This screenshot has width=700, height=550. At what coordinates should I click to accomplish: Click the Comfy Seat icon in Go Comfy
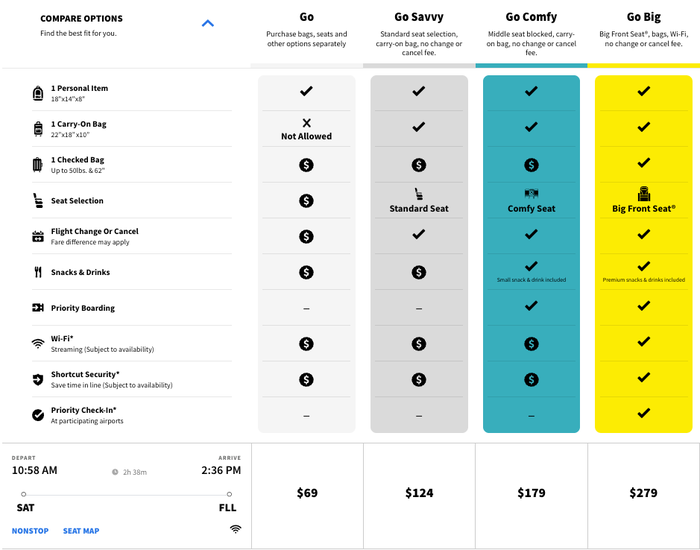pyautogui.click(x=531, y=194)
